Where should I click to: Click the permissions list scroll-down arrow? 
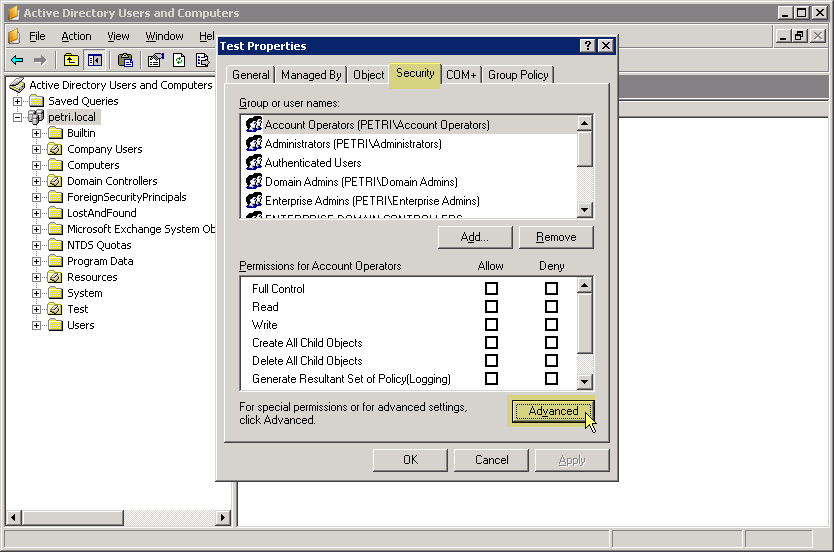pyautogui.click(x=585, y=381)
